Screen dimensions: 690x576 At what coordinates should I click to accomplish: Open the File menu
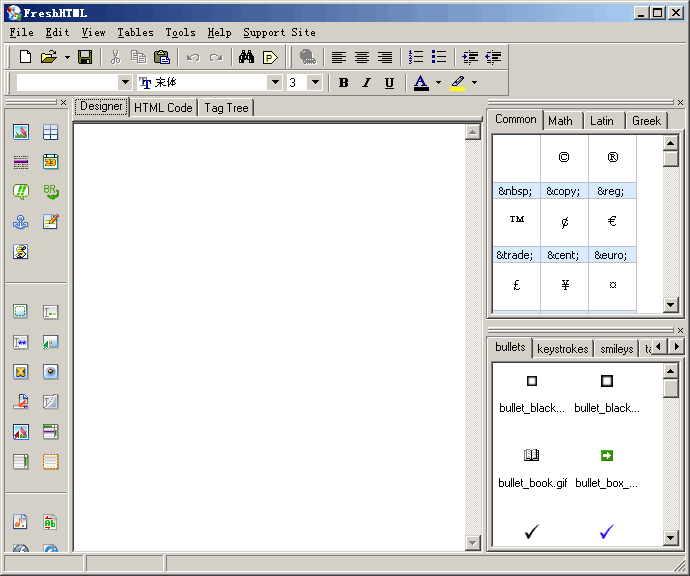22,33
